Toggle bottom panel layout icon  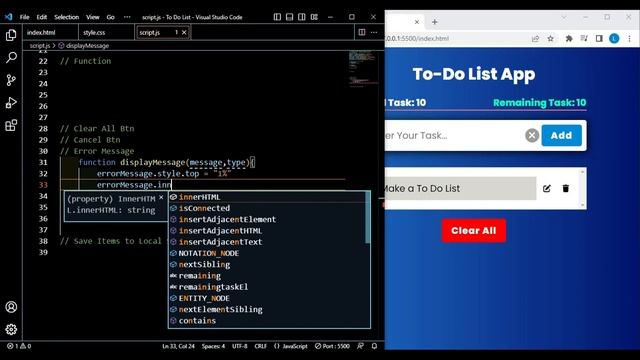coord(289,17)
